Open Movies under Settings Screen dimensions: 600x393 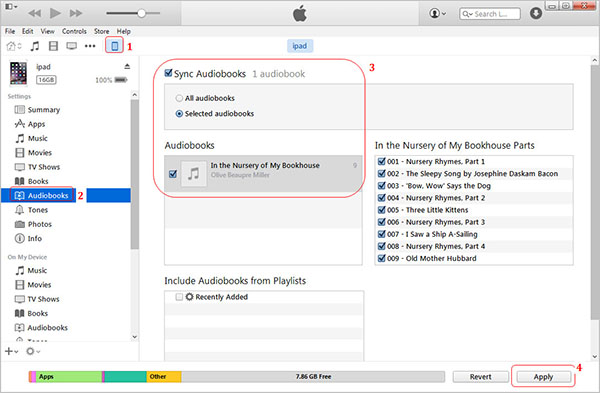point(33,153)
